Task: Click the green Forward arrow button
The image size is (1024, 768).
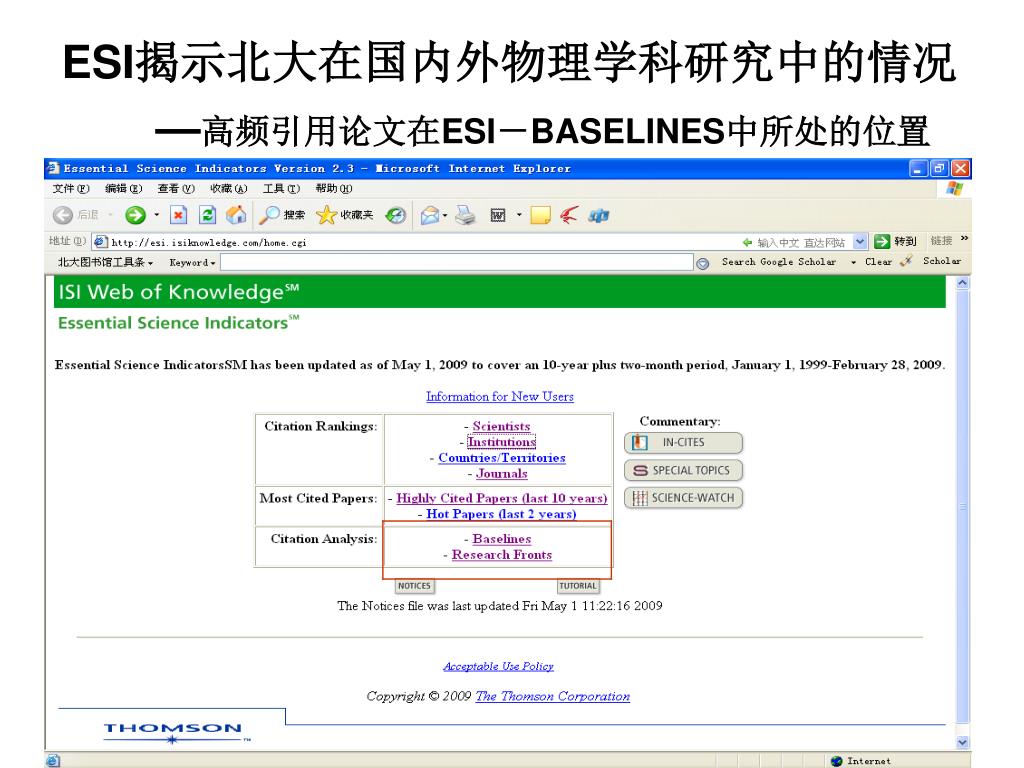Action: tap(135, 215)
